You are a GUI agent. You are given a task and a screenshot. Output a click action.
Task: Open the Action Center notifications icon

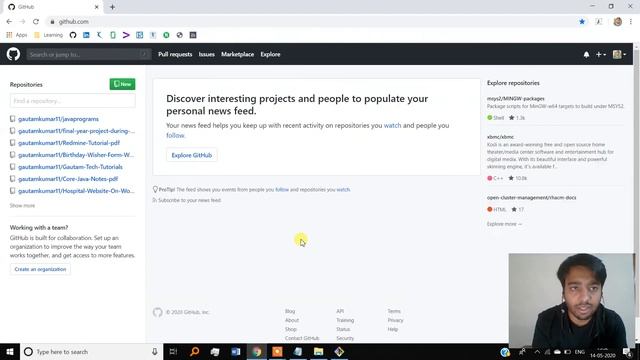coord(628,352)
